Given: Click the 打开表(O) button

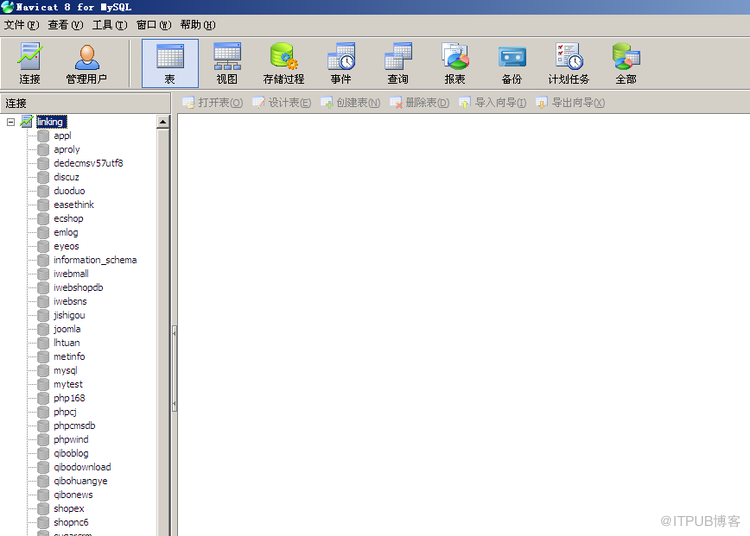Looking at the screenshot, I should (213, 102).
